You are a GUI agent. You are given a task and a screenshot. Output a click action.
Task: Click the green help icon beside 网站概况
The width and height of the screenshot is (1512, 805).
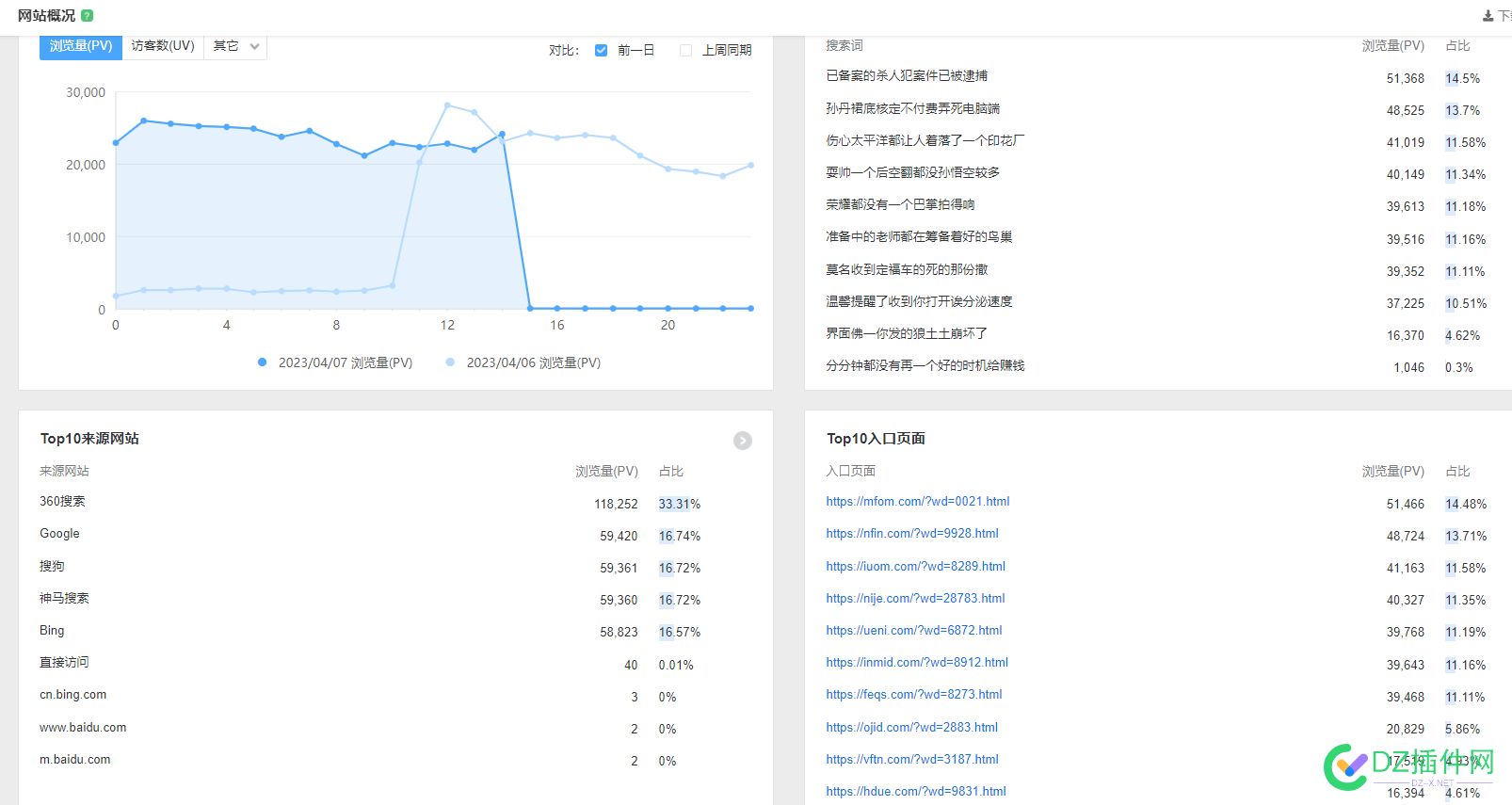tap(88, 16)
